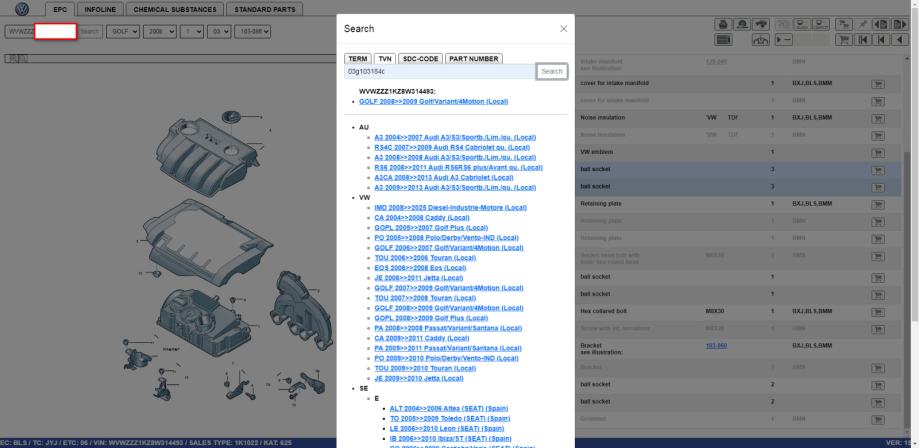The height and width of the screenshot is (448, 919).
Task: Open PO 2005>>2008 Polo/Derby link
Action: (447, 238)
